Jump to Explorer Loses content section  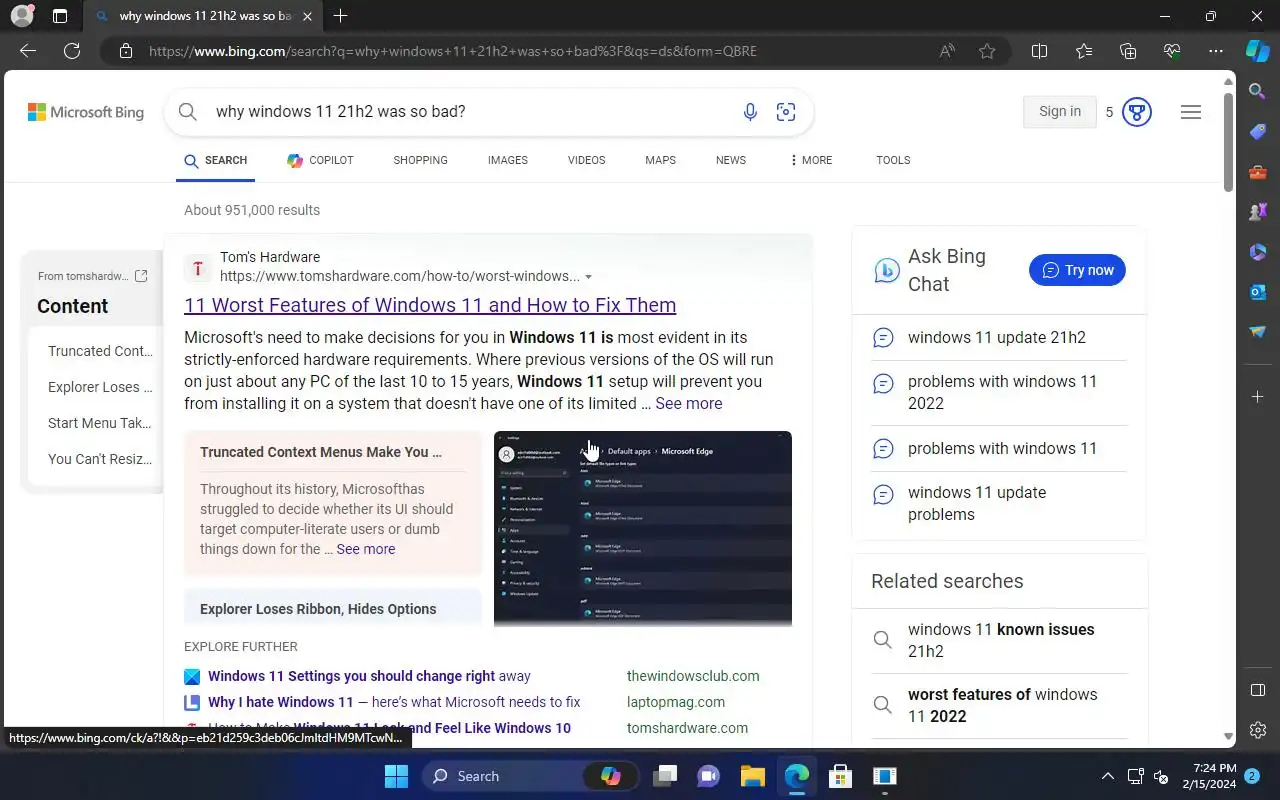100,387
